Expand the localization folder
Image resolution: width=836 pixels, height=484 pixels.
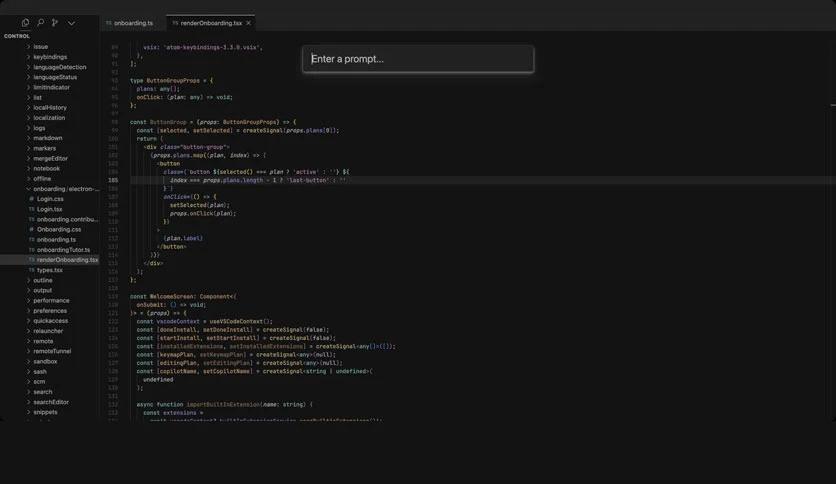click(49, 118)
